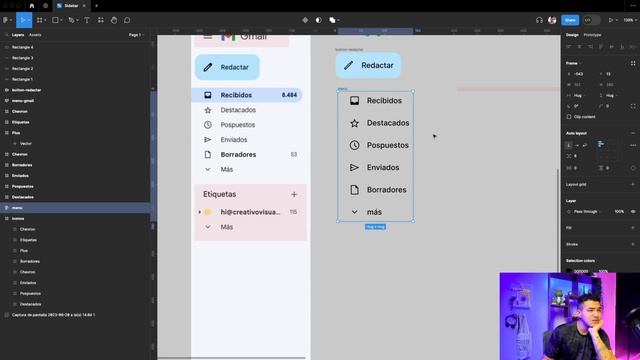Click the Create component icon

[305, 20]
